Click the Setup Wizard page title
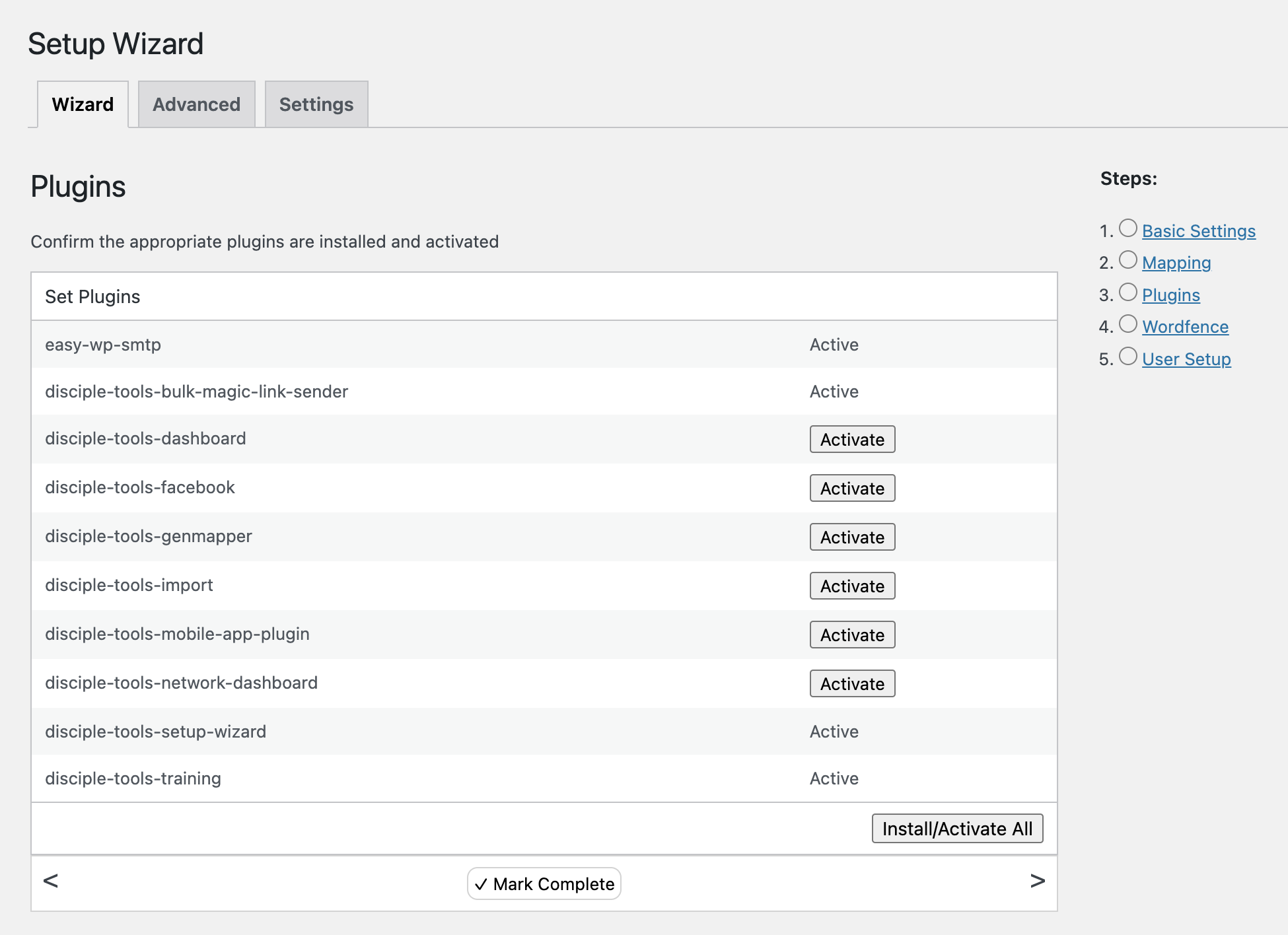 [116, 44]
